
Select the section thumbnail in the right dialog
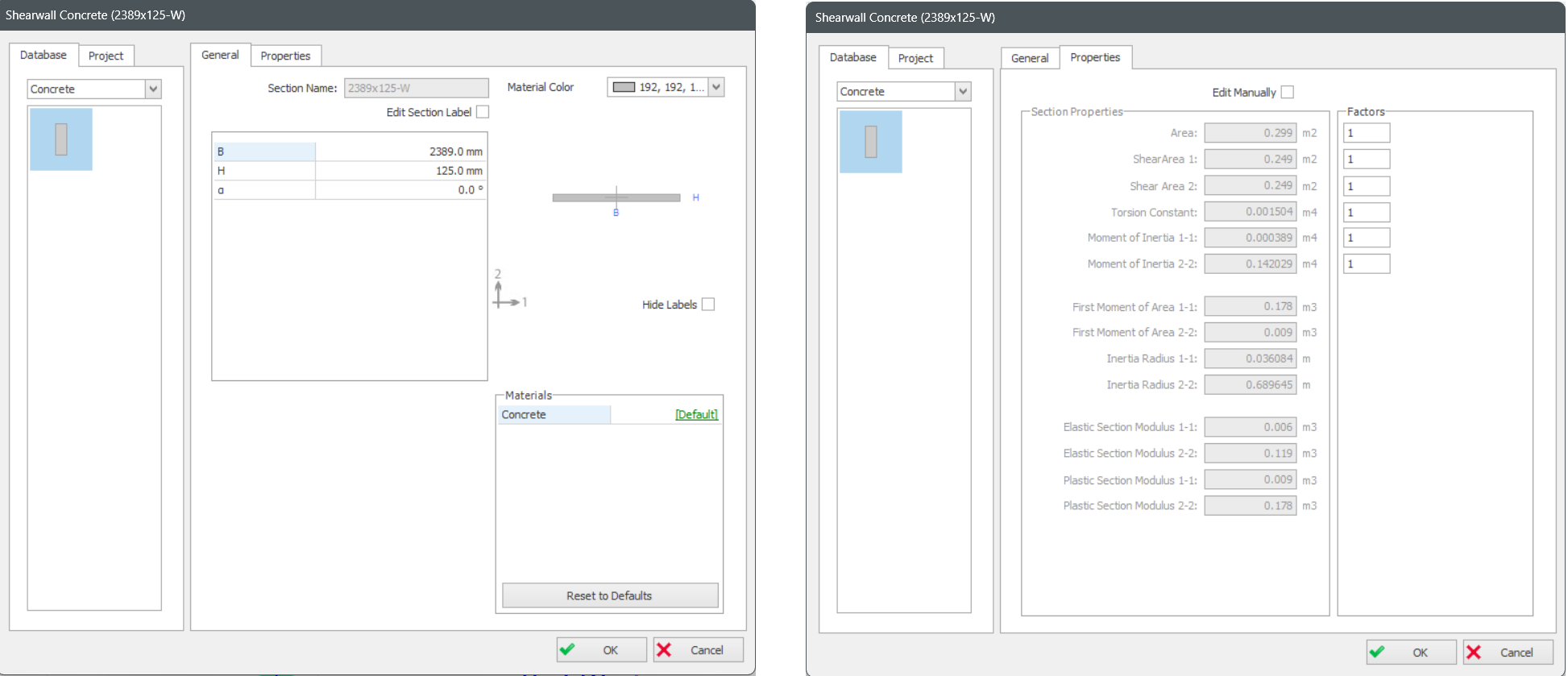[870, 142]
